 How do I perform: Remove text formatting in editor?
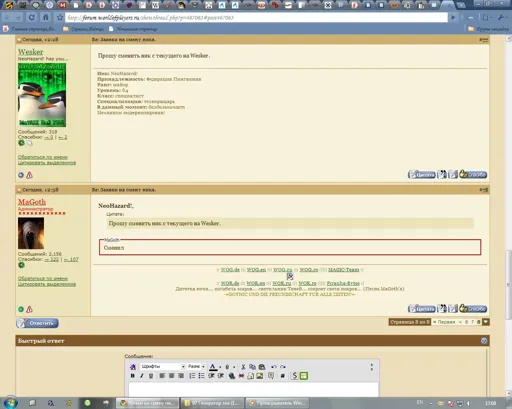coord(133,367)
